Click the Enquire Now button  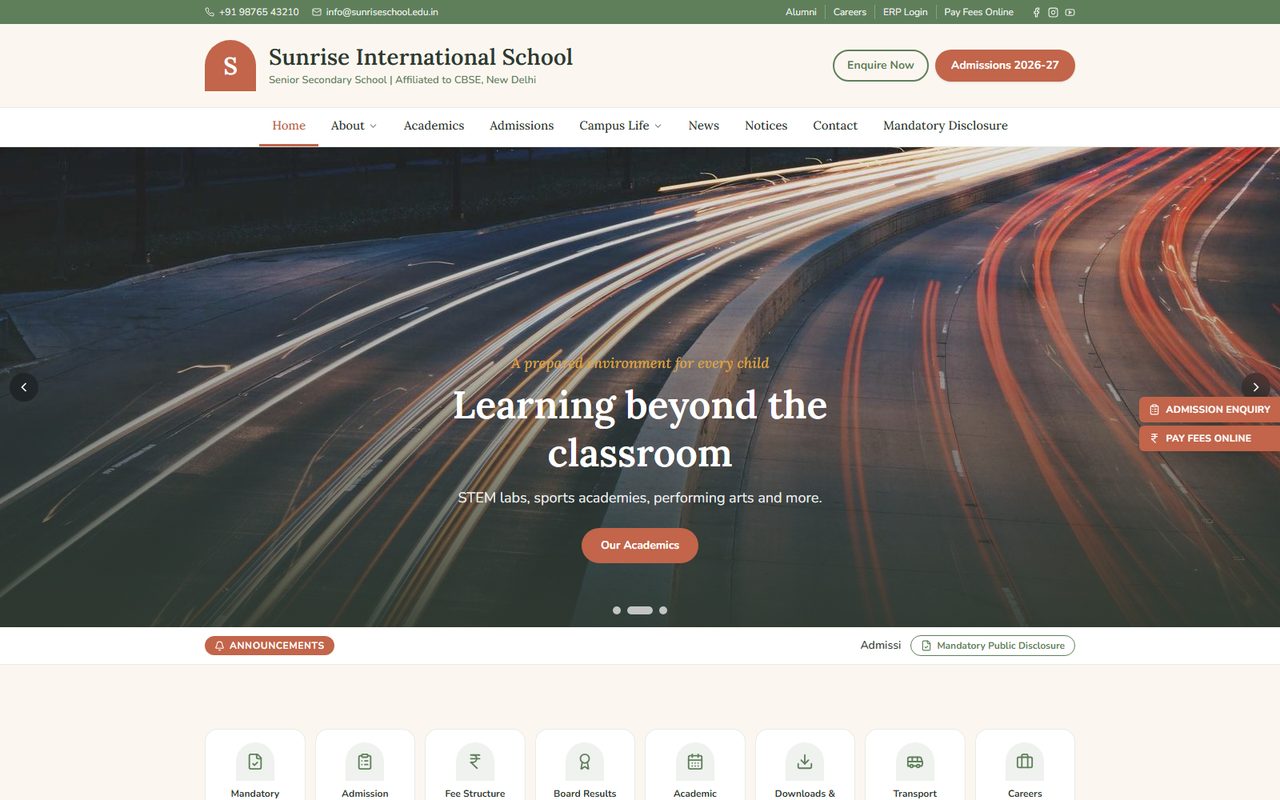881,66
